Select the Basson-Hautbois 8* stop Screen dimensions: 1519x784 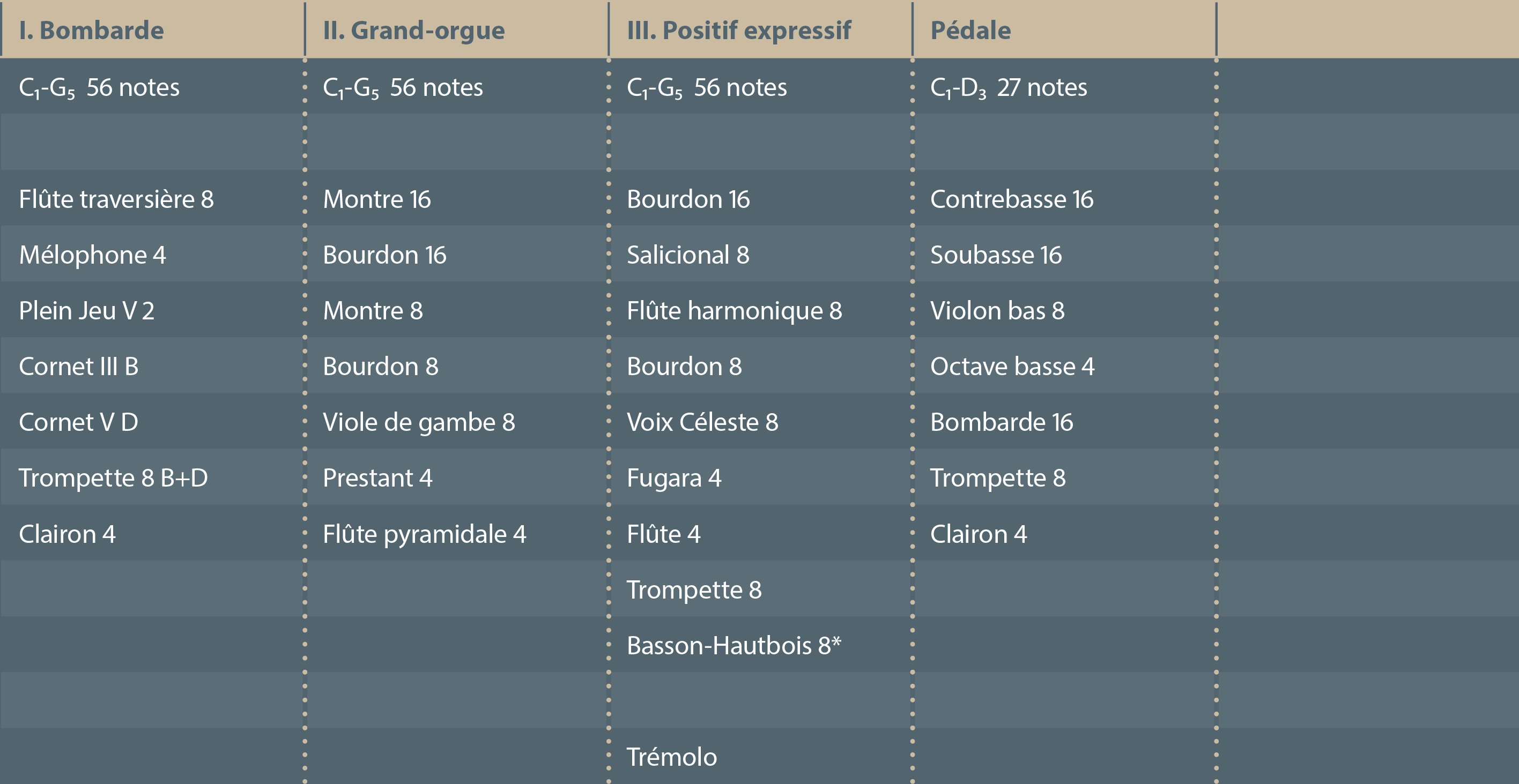pyautogui.click(x=733, y=645)
